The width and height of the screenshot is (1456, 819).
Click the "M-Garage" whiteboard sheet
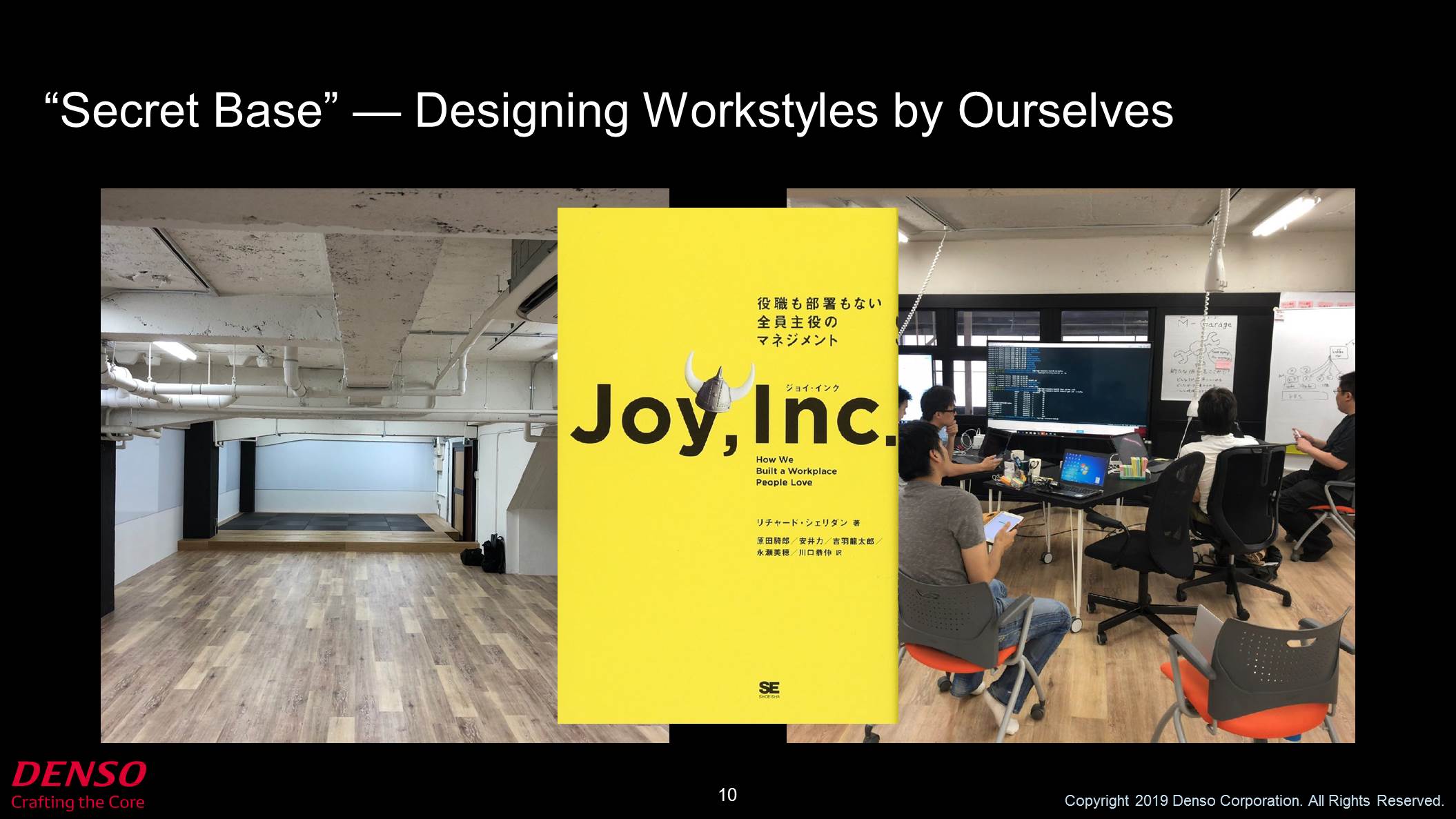[1200, 357]
